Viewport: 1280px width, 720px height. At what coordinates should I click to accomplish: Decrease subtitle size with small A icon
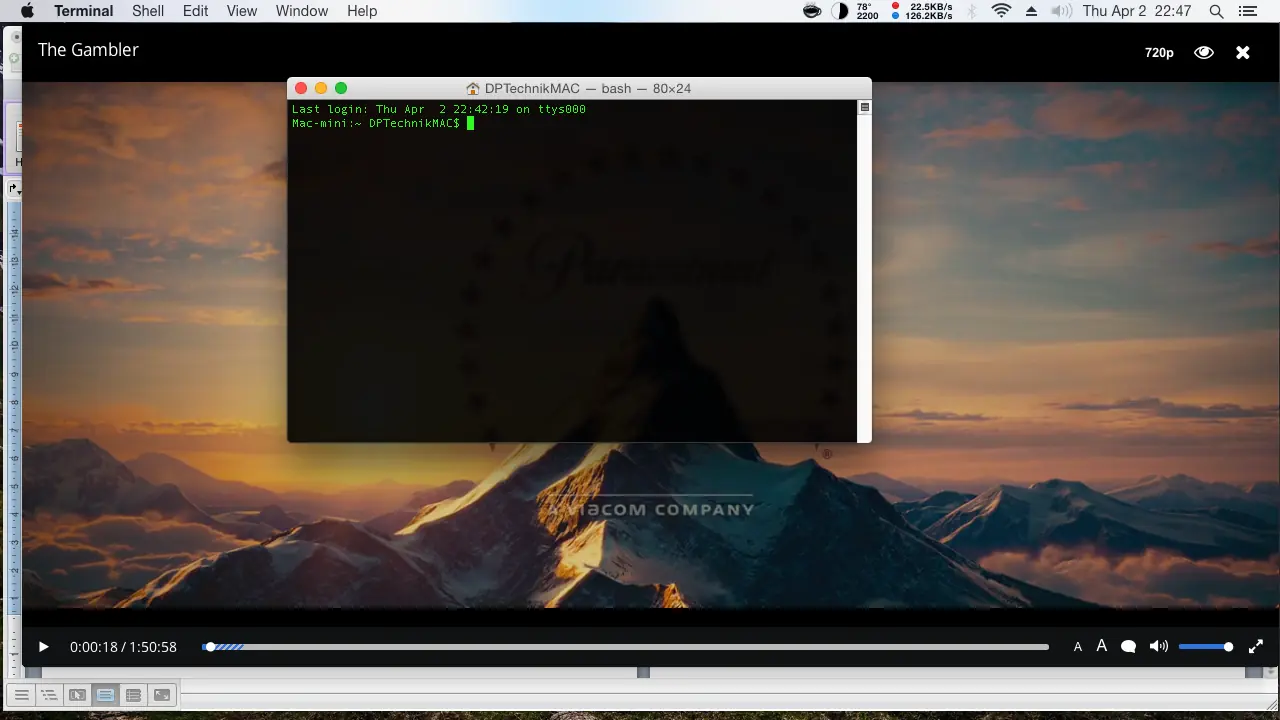point(1078,647)
